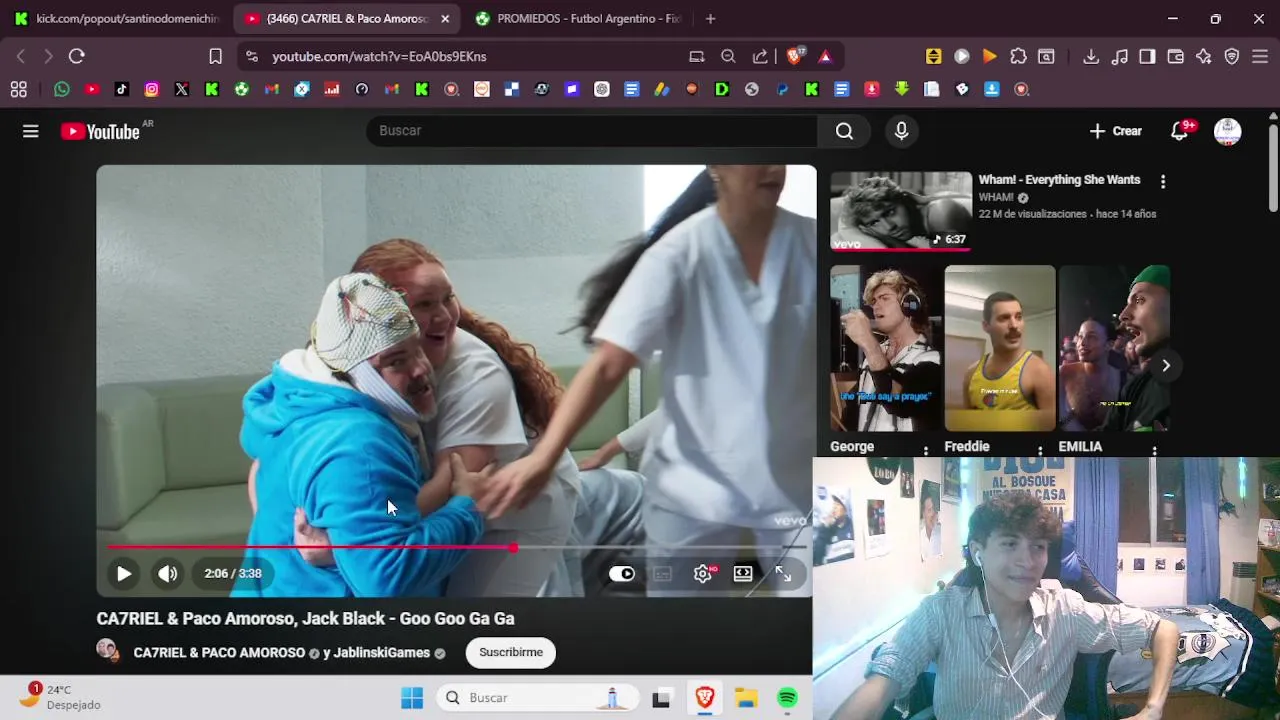This screenshot has height=720, width=1280.
Task: Open the YouTube hamburger guide menu
Action: click(31, 131)
